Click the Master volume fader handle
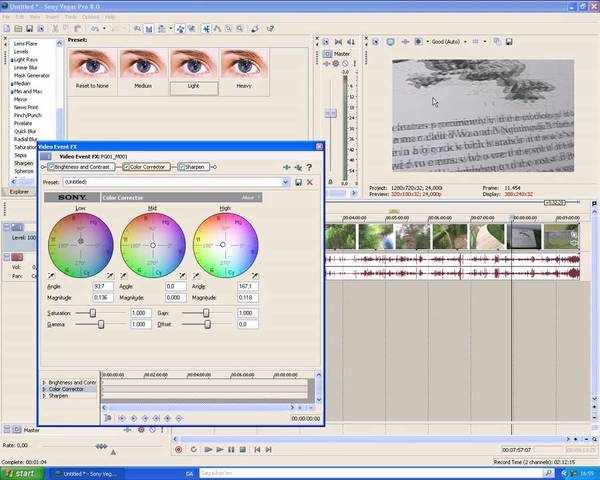Viewport: 600px width, 480px height. click(x=331, y=113)
